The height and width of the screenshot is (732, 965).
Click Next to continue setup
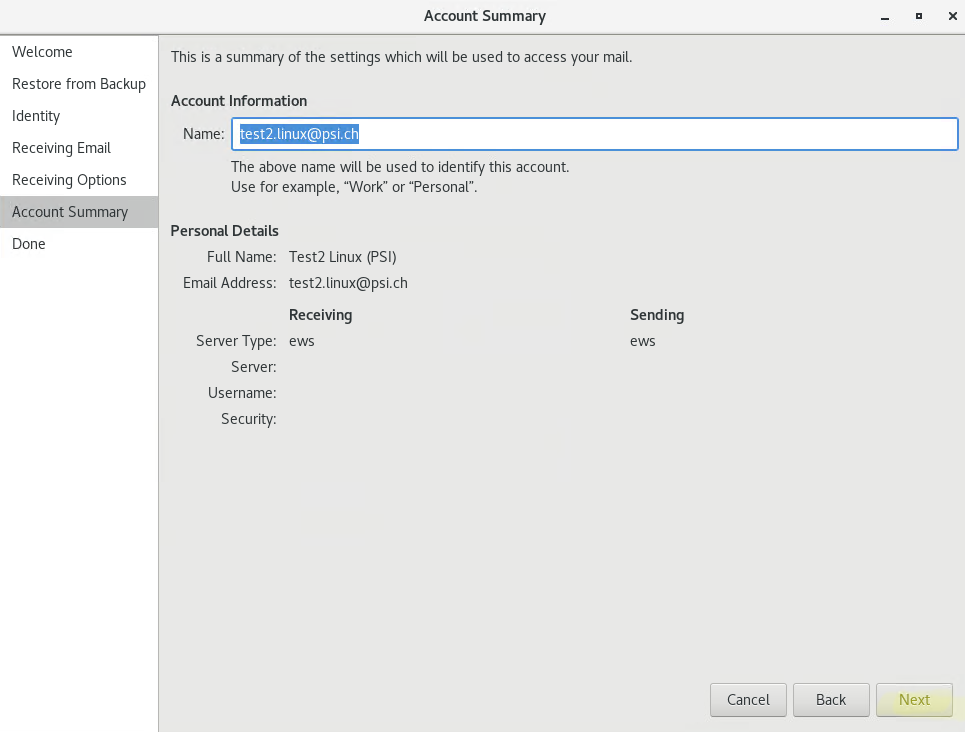914,700
